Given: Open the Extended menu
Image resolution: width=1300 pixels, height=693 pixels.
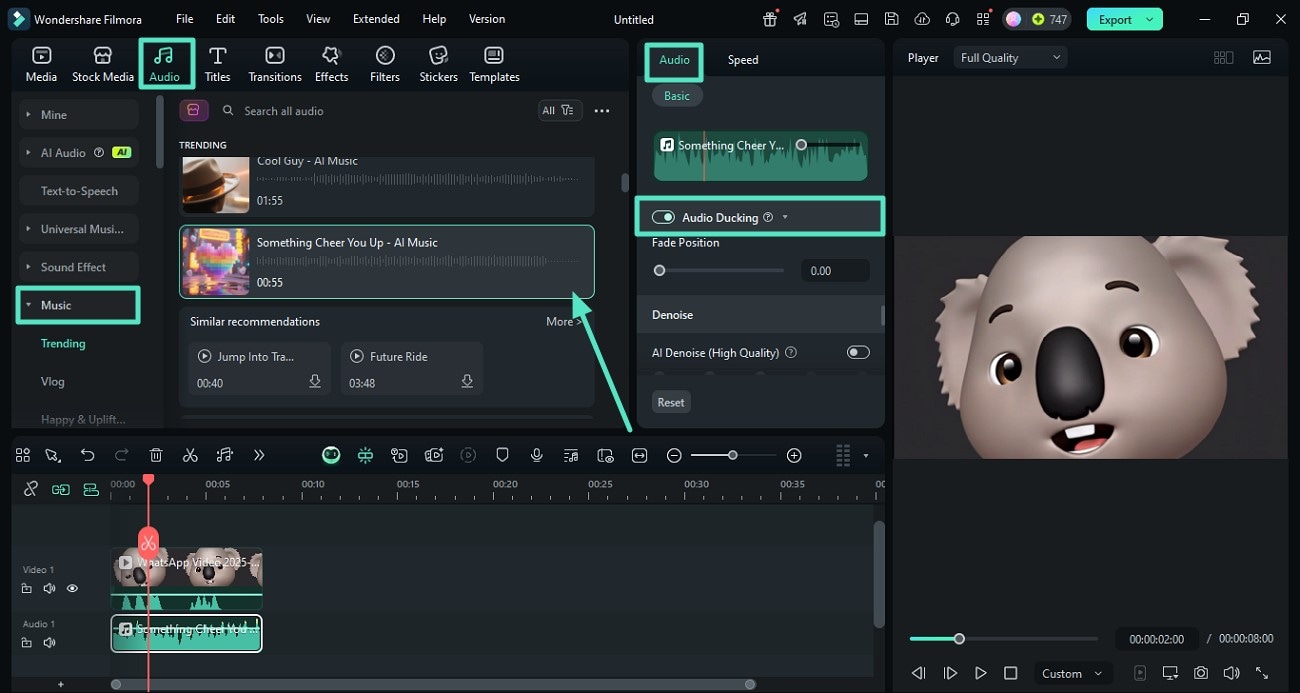Looking at the screenshot, I should click(x=376, y=19).
